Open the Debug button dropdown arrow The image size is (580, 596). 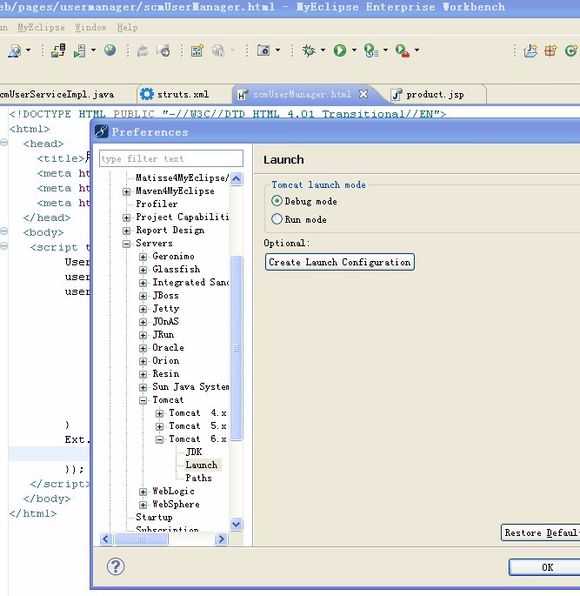(323, 50)
